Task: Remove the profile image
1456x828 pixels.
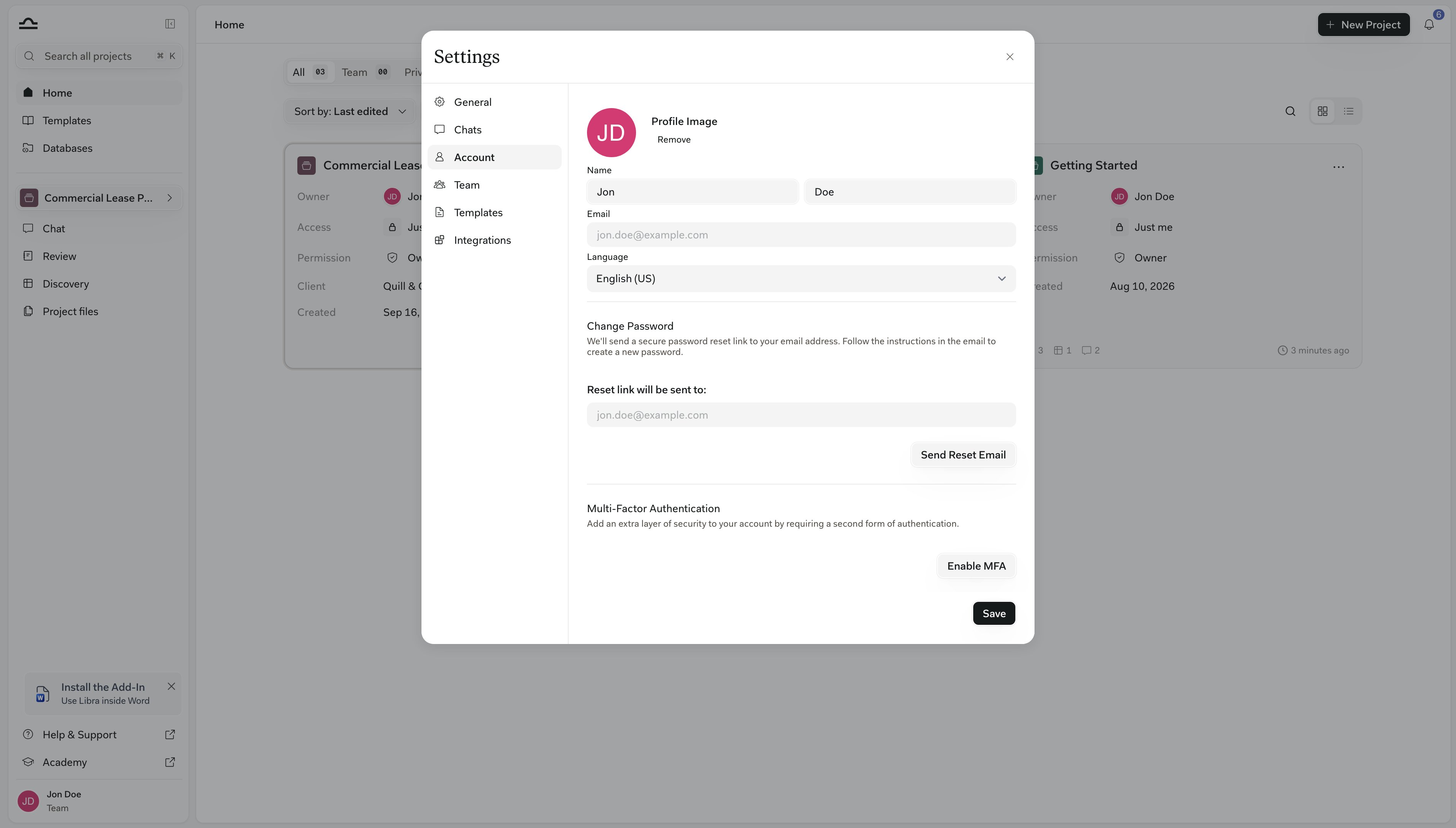Action: tap(674, 140)
